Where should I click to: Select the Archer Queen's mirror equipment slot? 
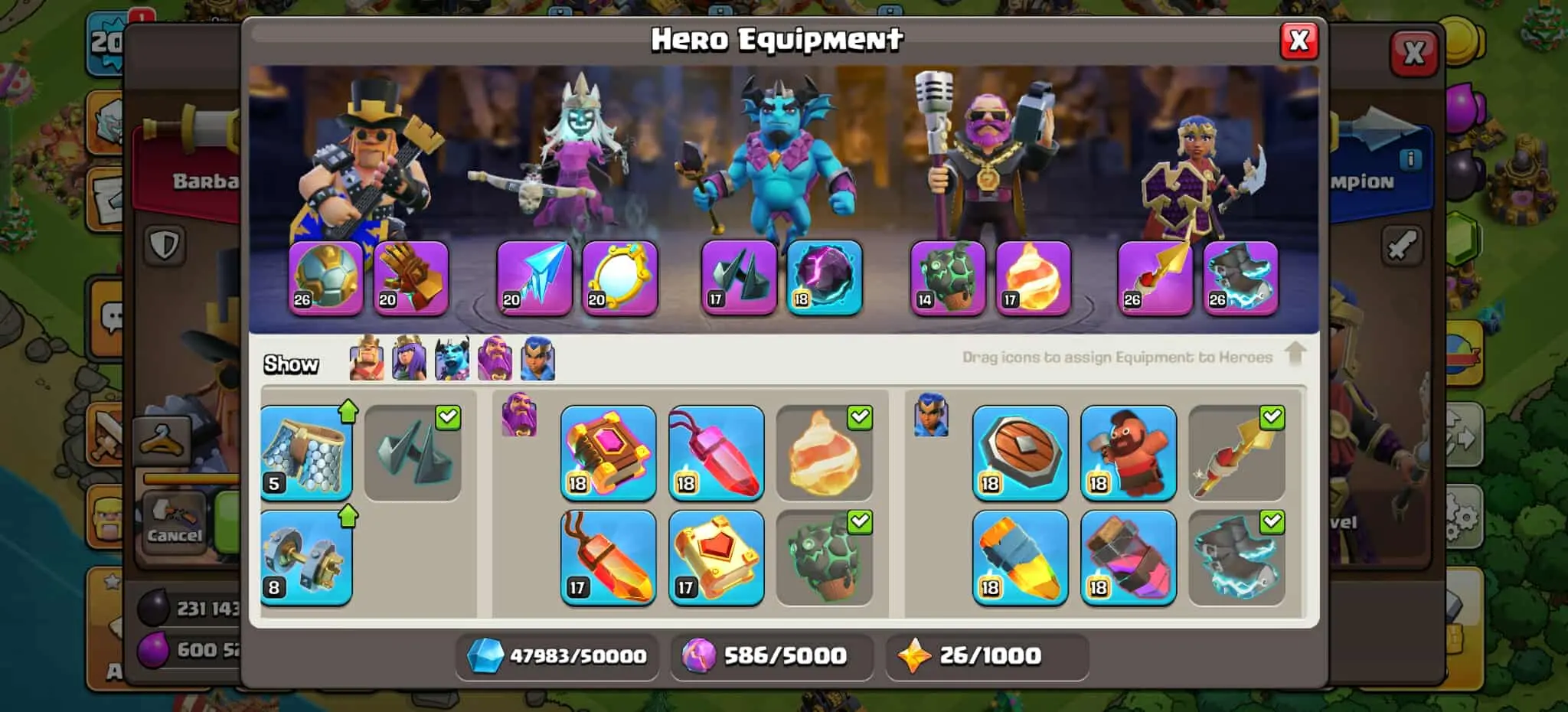(619, 278)
